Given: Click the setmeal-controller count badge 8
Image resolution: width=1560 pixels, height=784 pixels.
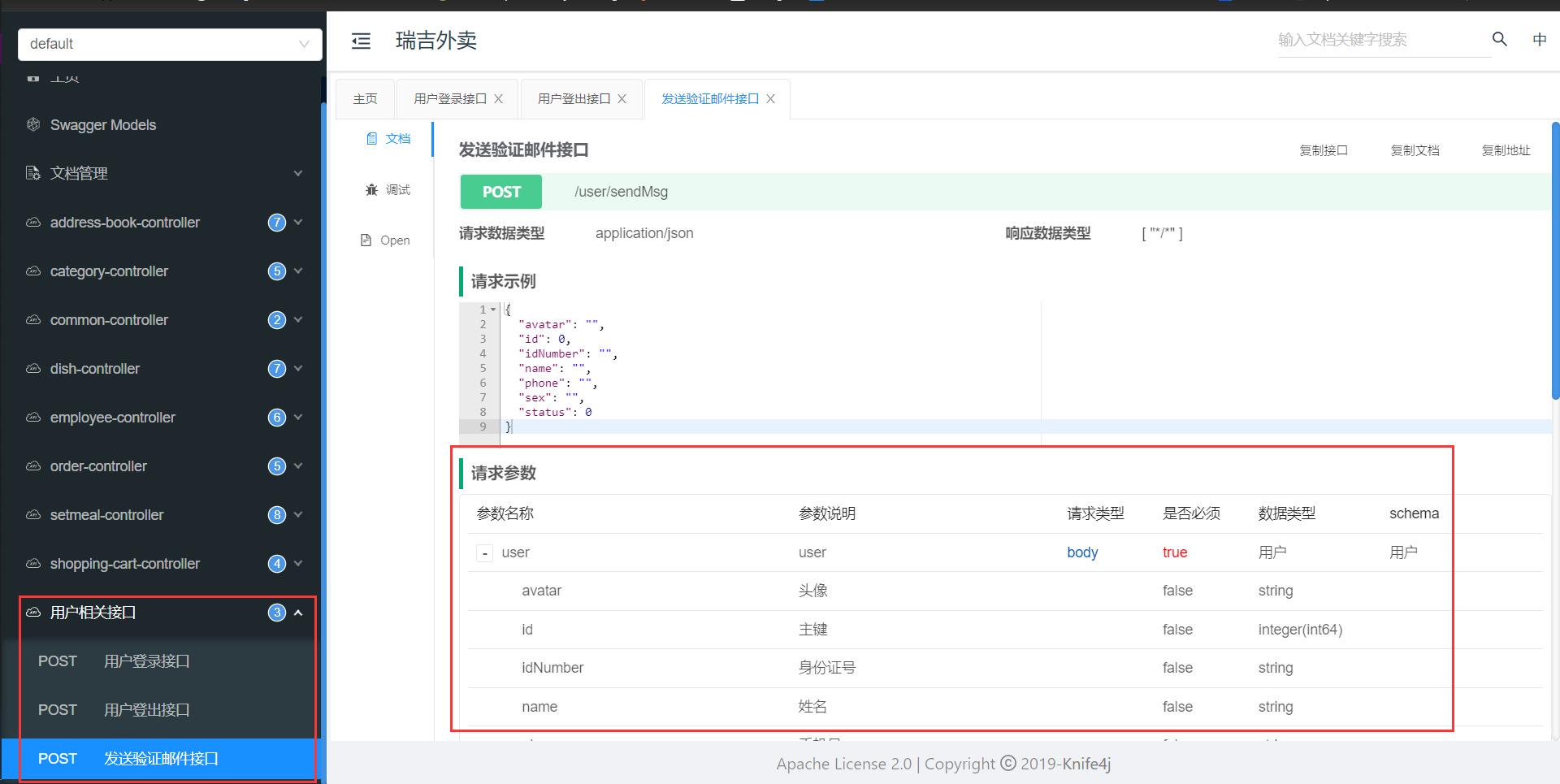Looking at the screenshot, I should 277,514.
